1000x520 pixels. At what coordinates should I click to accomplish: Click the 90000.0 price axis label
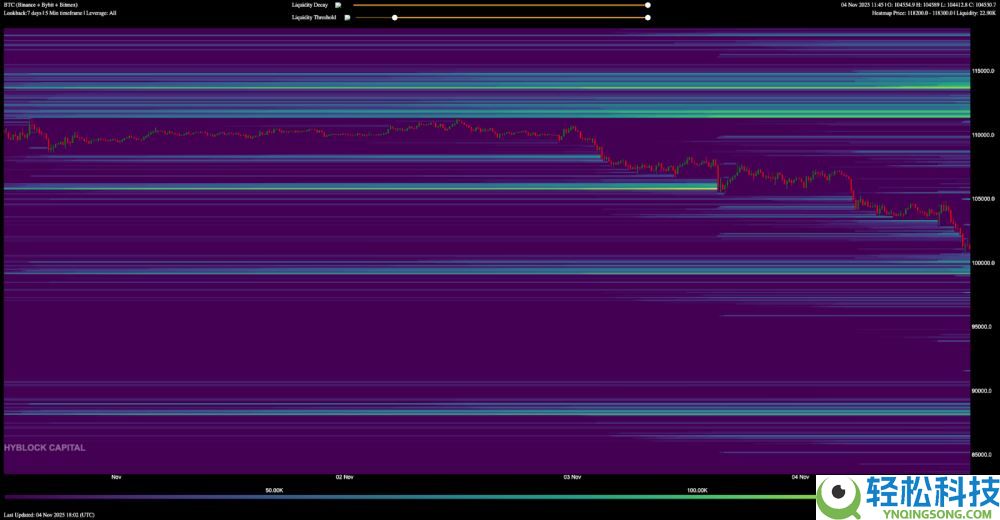(x=982, y=390)
